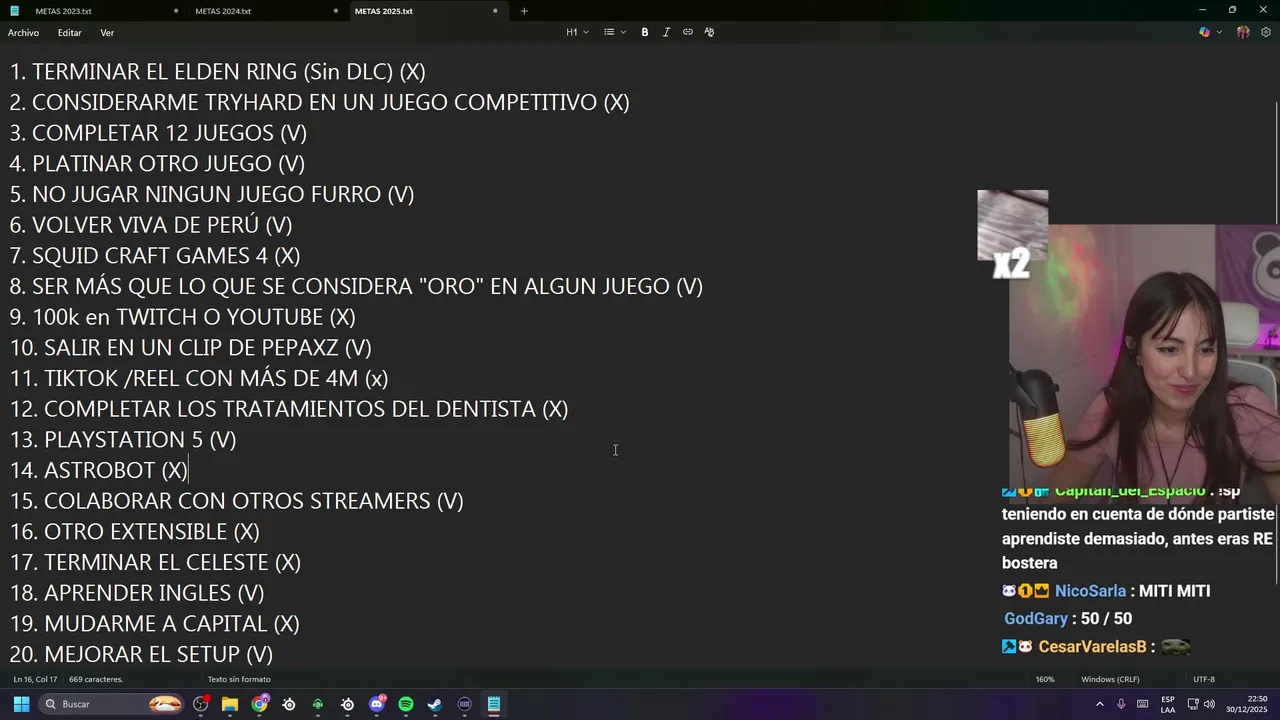Open Notepad icon on the taskbar
Viewport: 1280px width, 720px height.
(494, 704)
